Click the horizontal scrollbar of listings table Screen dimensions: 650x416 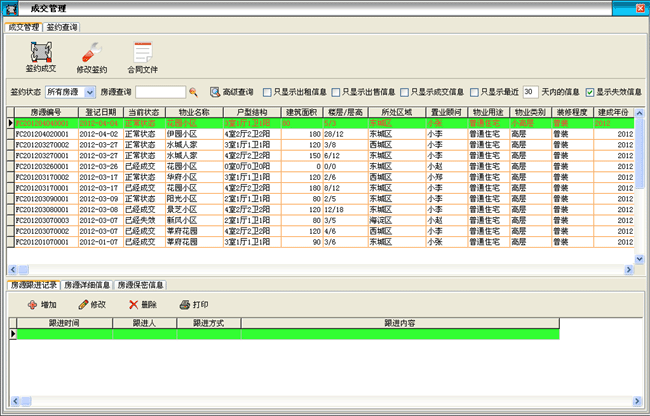(x=320, y=269)
